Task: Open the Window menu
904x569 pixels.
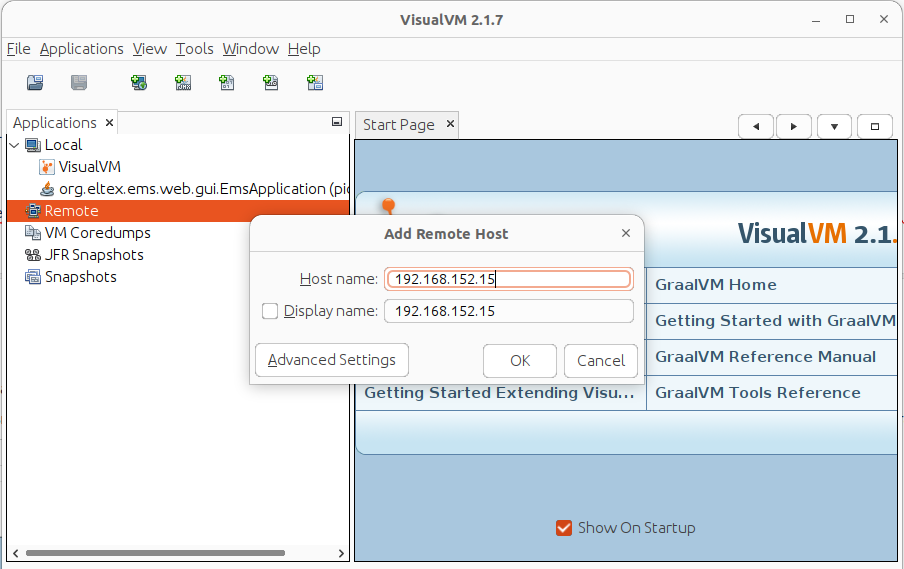Action: click(x=251, y=49)
